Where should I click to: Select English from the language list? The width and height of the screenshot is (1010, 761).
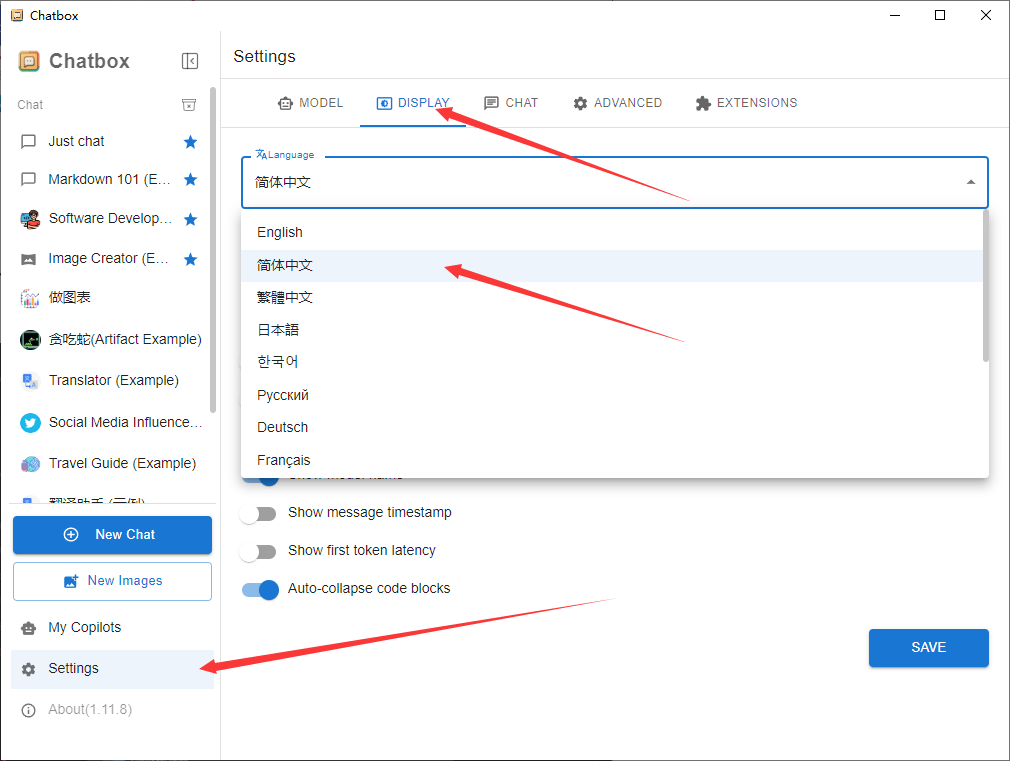pyautogui.click(x=280, y=232)
